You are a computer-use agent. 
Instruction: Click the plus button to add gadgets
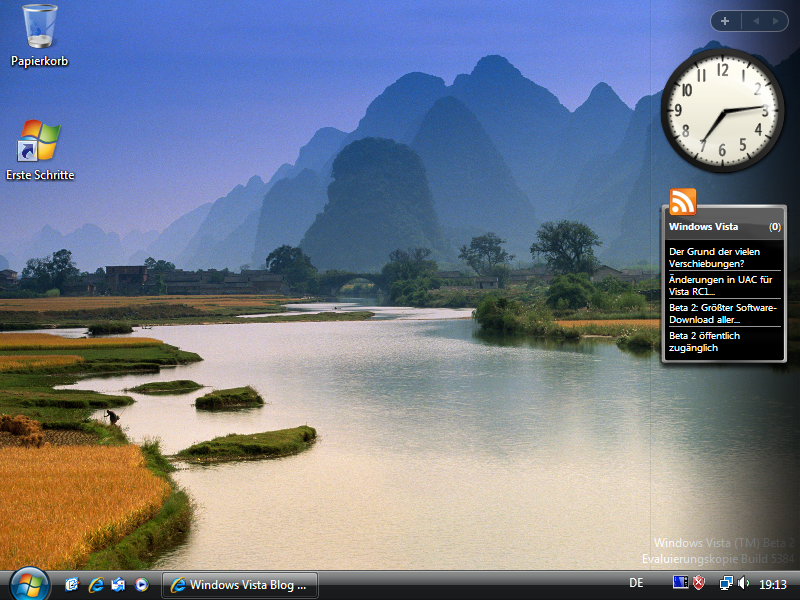[x=725, y=20]
